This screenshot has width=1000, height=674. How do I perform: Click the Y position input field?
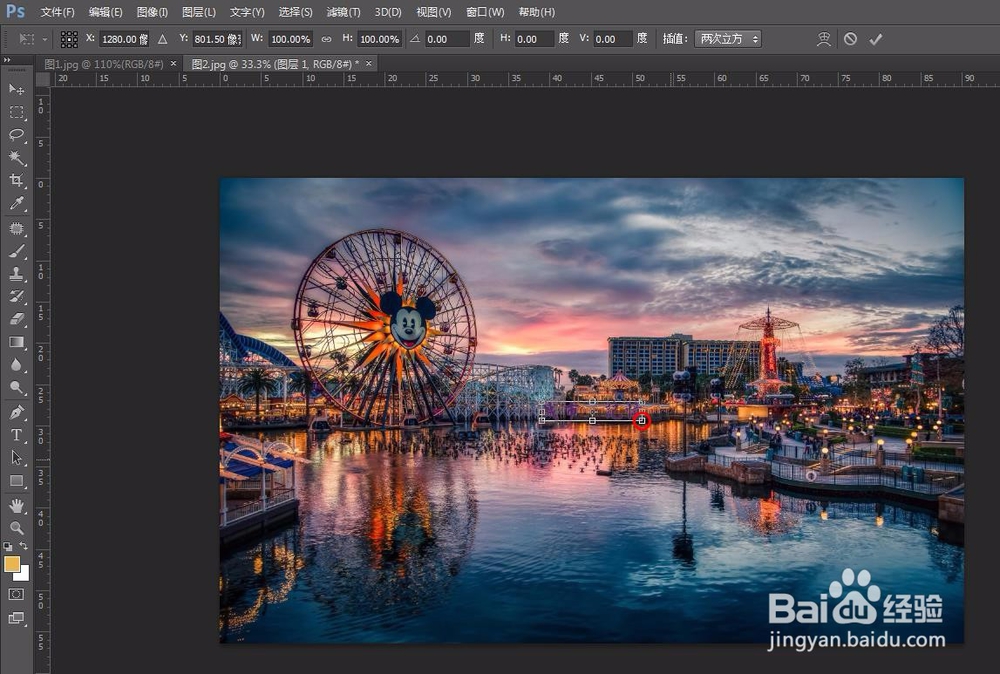pyautogui.click(x=217, y=40)
